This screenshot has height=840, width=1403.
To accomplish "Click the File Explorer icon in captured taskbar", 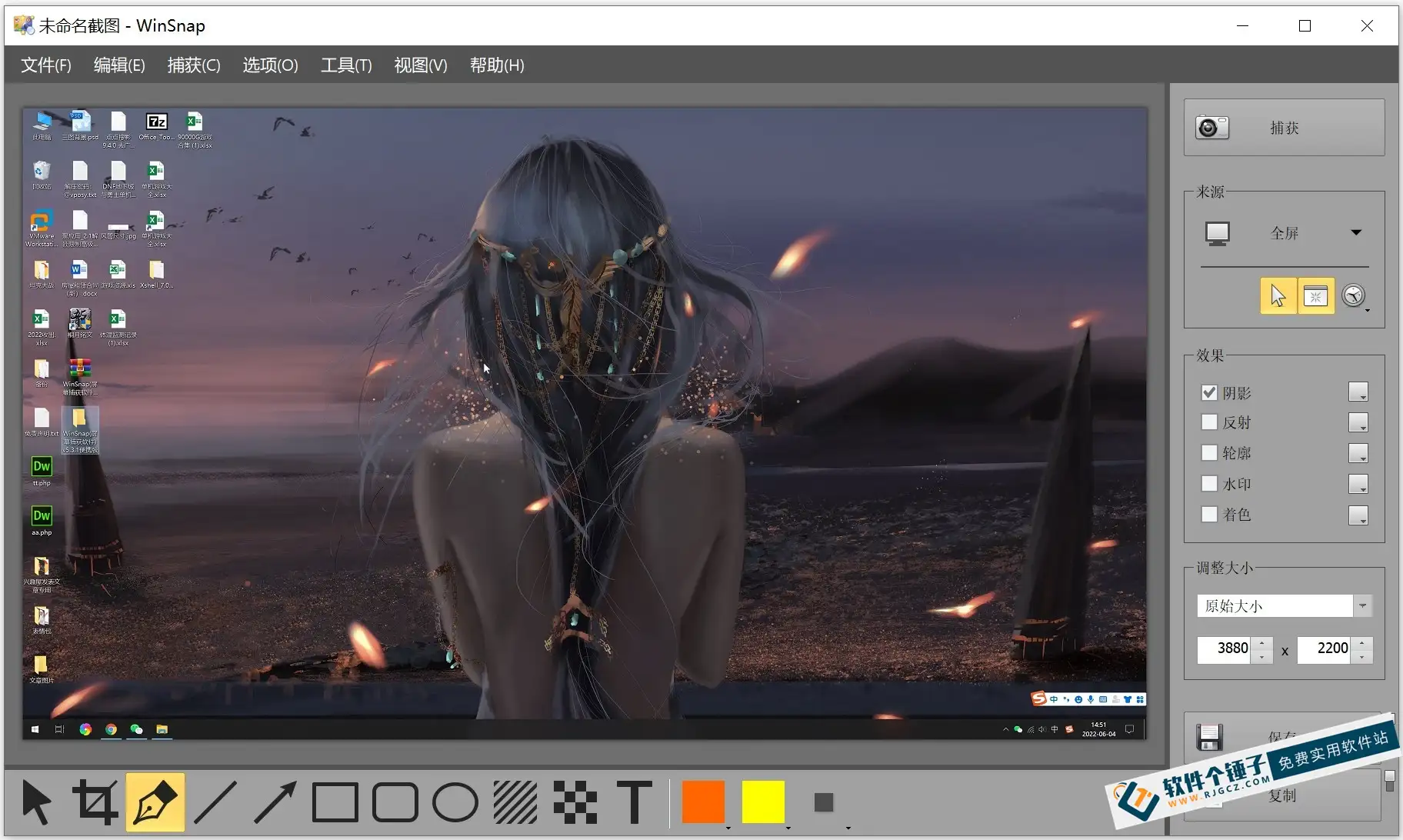I will [x=162, y=729].
